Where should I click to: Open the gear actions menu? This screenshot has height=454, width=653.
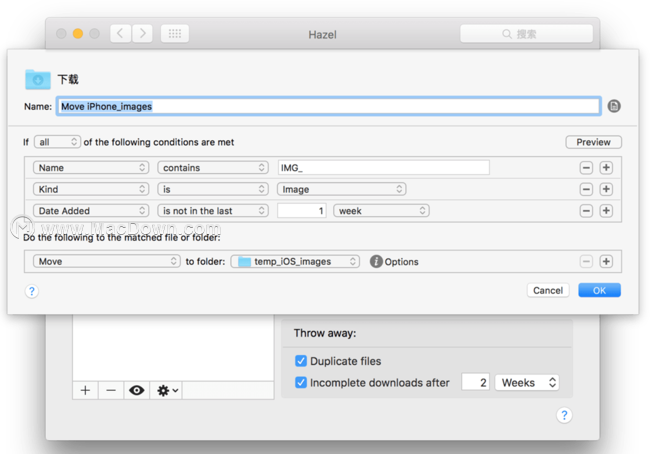point(166,390)
